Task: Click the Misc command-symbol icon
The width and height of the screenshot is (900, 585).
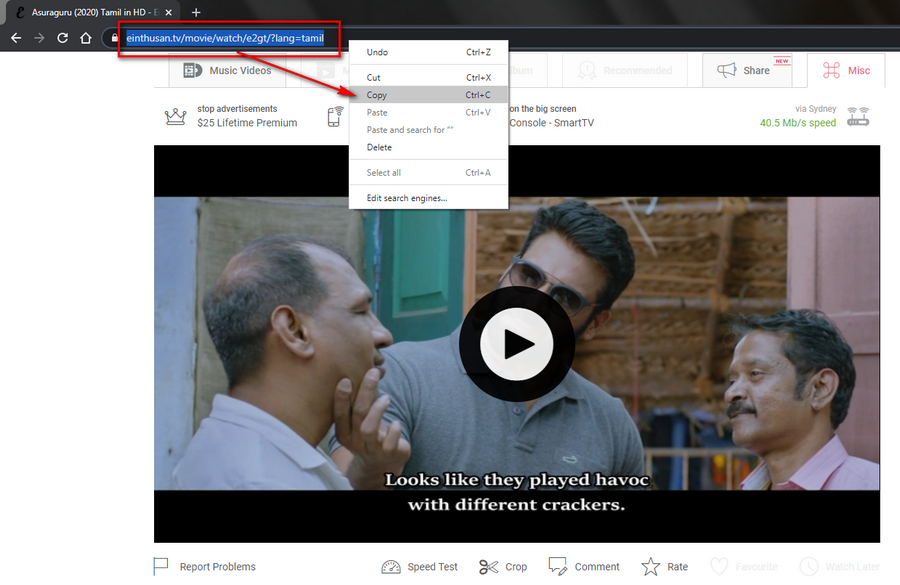Action: [831, 71]
